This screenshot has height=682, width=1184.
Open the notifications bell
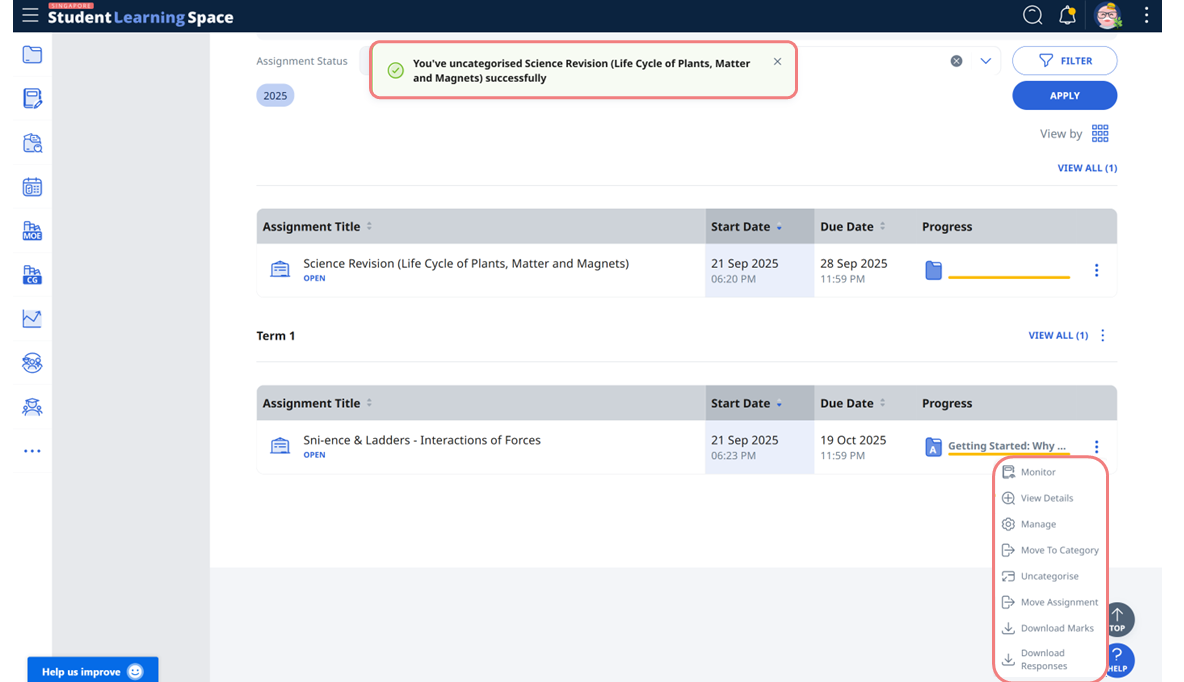click(1066, 15)
